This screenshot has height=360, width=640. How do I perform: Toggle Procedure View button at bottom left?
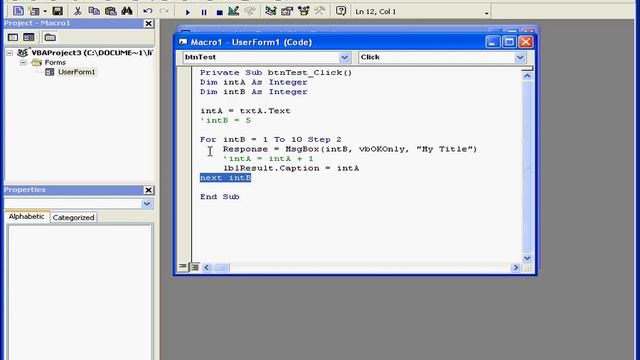pos(182,267)
